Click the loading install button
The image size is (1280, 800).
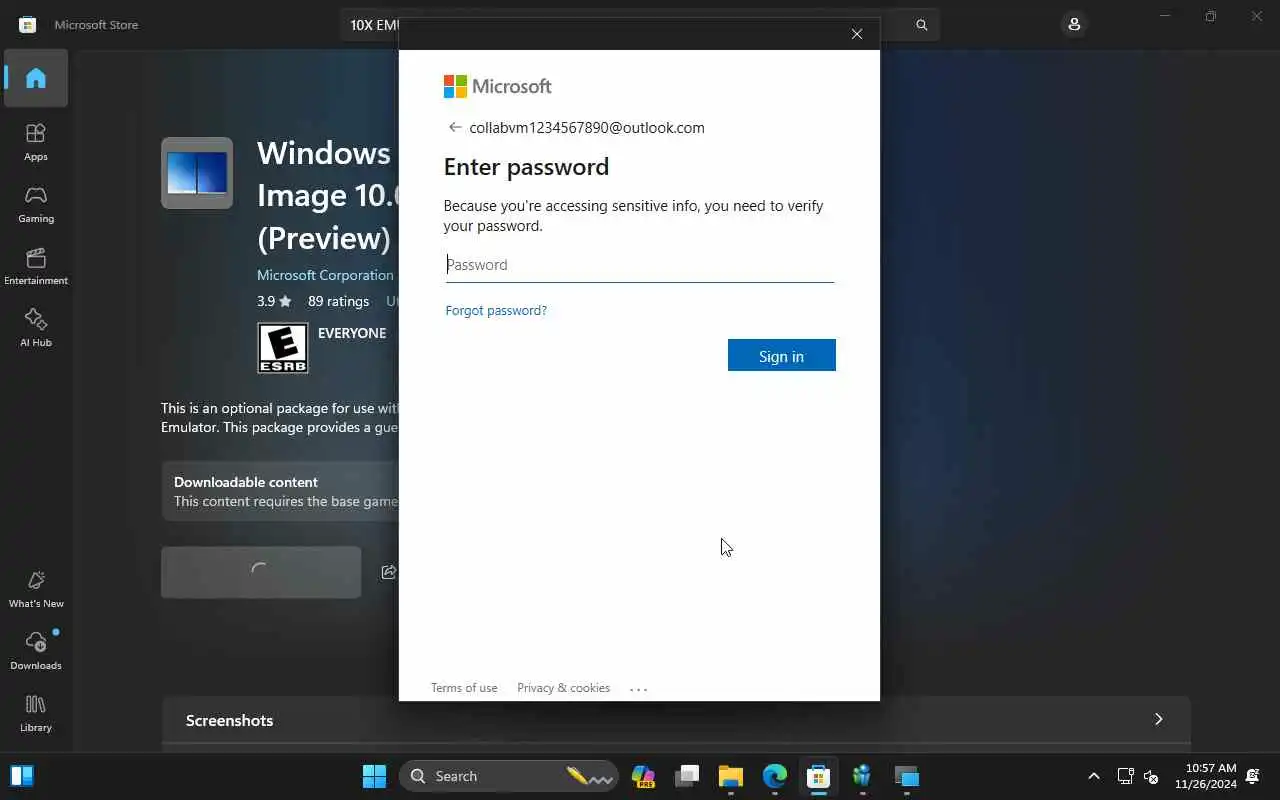261,572
